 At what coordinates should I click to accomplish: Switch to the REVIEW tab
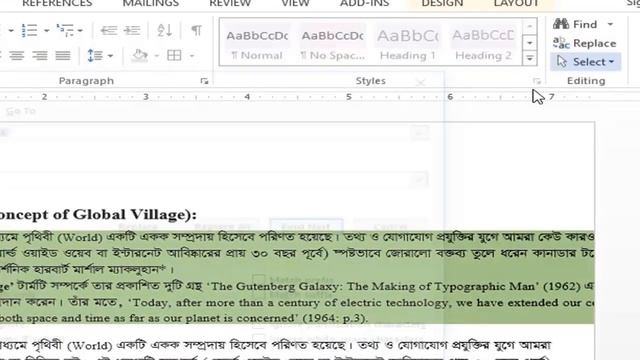click(230, 4)
